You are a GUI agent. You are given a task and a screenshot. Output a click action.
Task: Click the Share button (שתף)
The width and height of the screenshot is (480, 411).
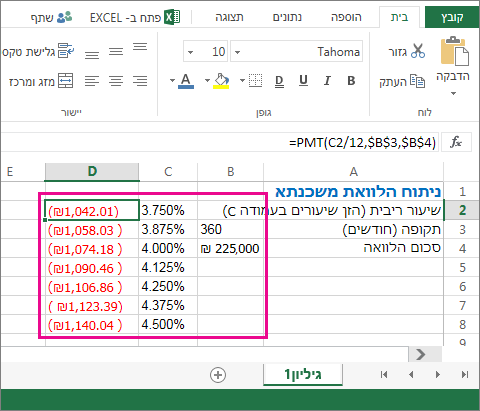(x=51, y=17)
